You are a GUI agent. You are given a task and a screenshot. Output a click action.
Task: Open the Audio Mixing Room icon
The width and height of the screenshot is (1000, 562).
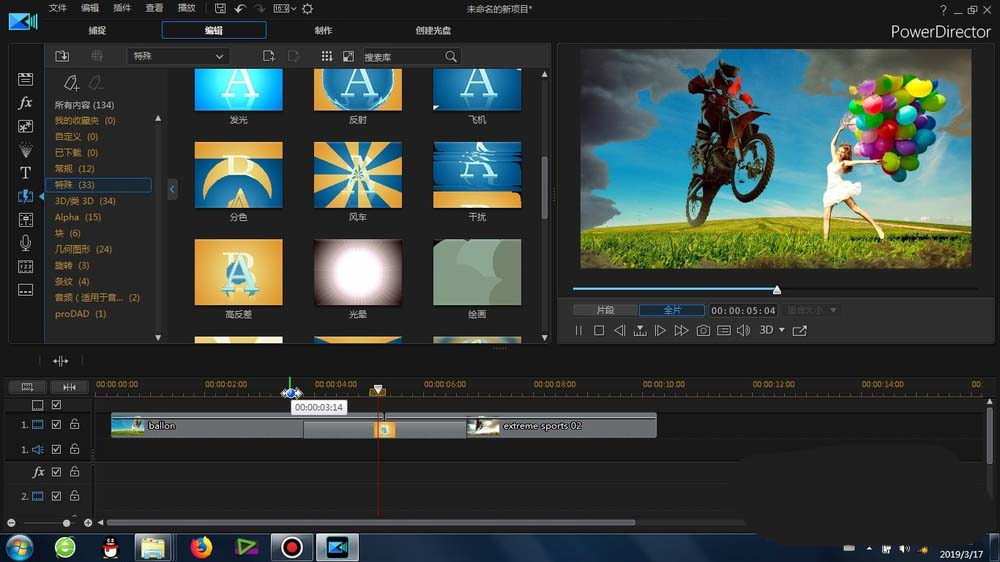click(x=26, y=220)
